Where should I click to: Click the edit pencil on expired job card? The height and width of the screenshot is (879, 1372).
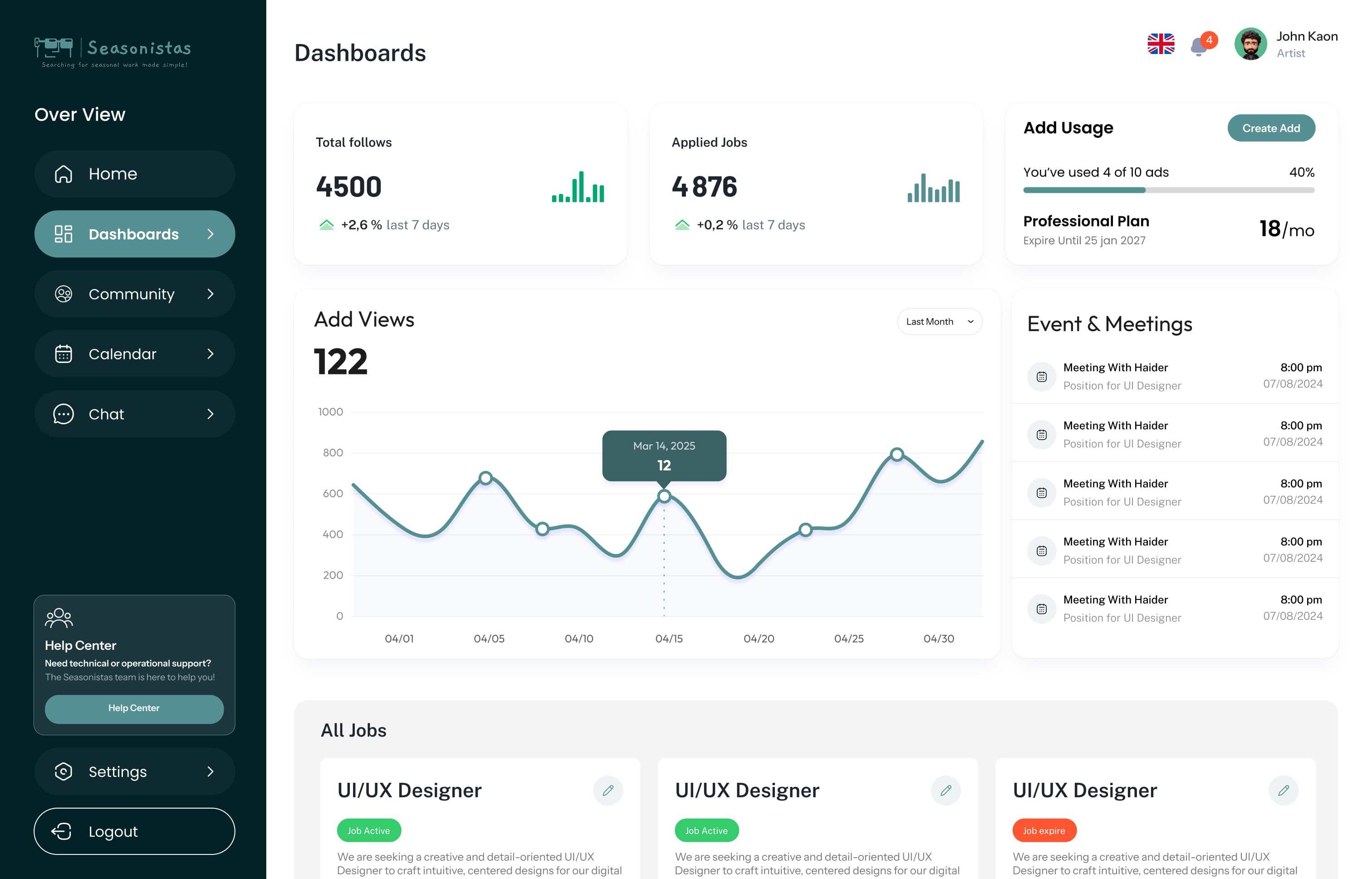tap(1284, 791)
